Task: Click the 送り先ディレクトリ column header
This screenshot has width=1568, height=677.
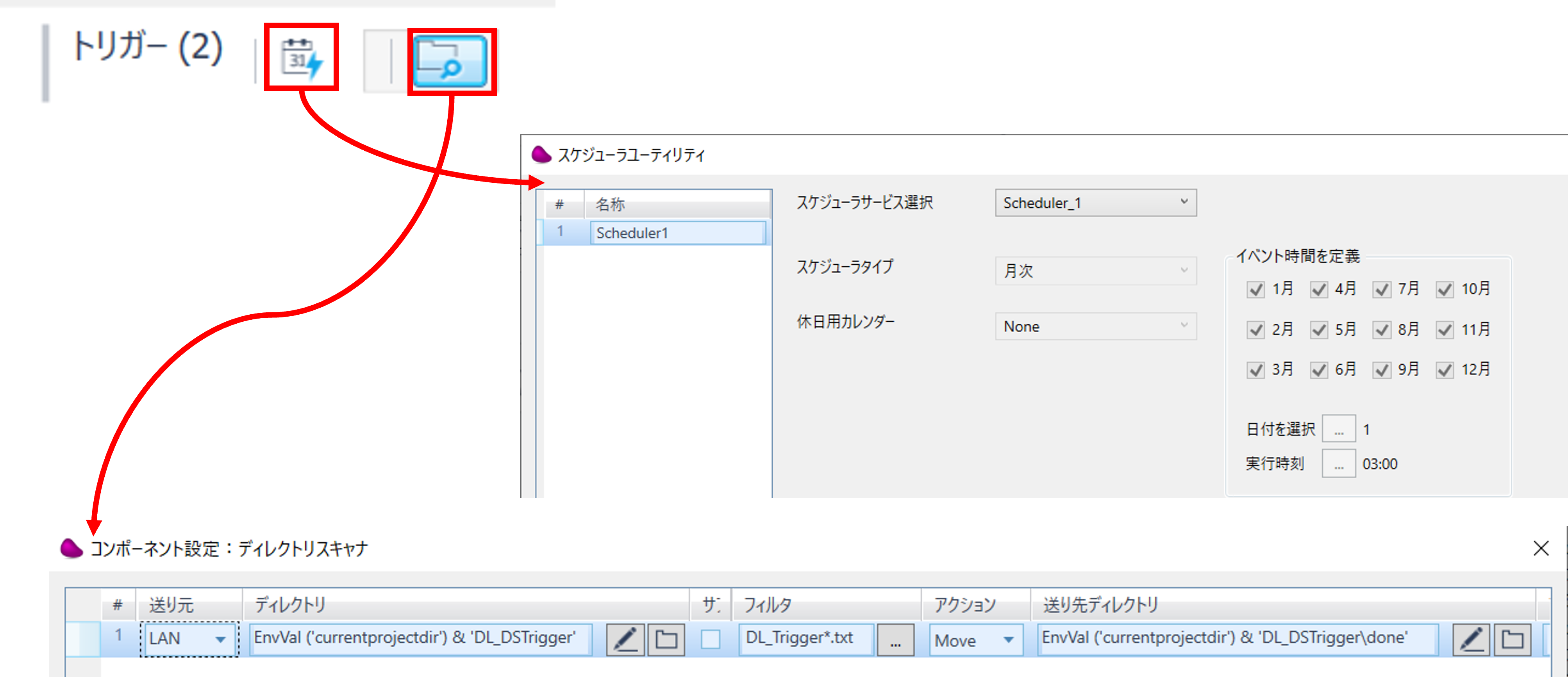Action: tap(1283, 605)
